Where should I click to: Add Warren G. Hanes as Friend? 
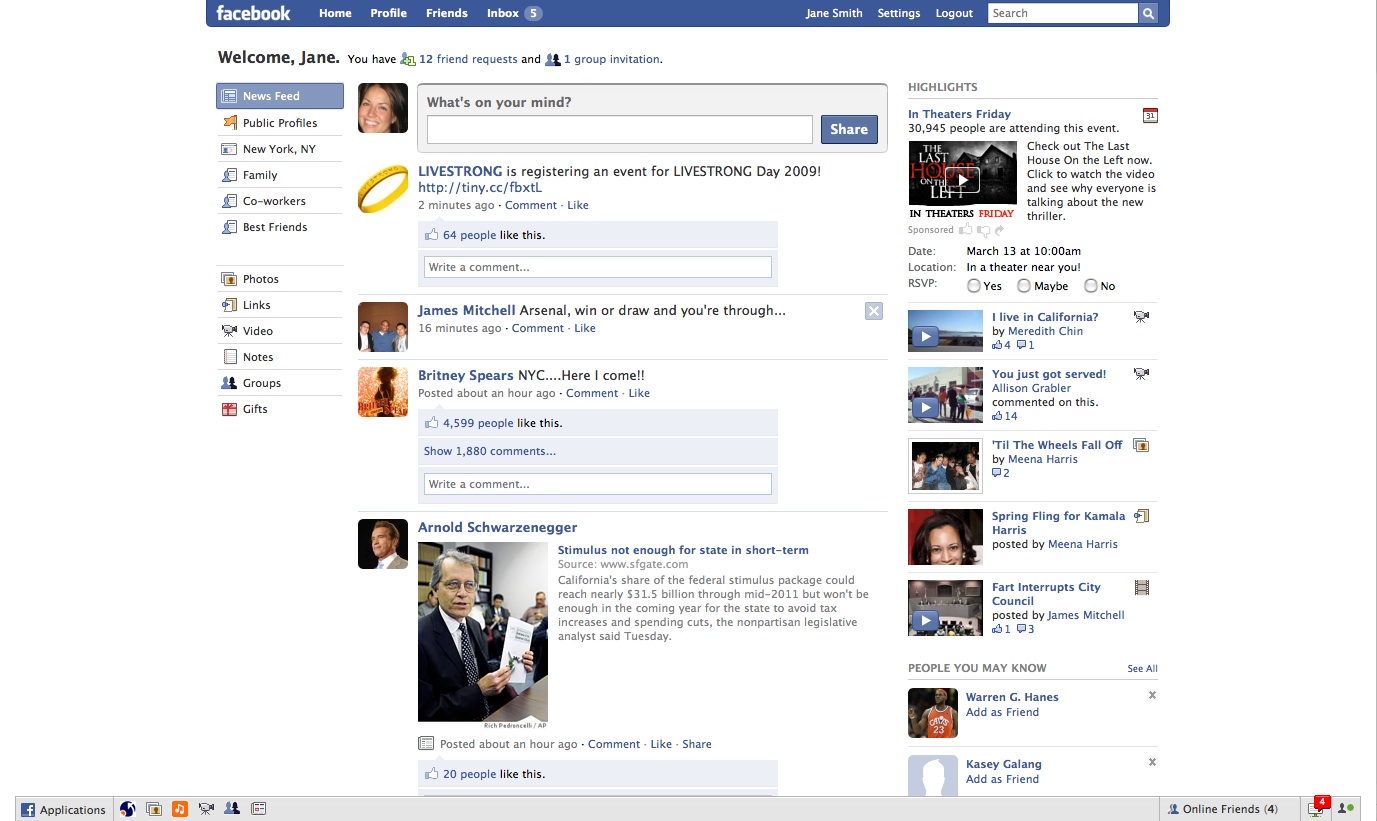pyautogui.click(x=1002, y=712)
